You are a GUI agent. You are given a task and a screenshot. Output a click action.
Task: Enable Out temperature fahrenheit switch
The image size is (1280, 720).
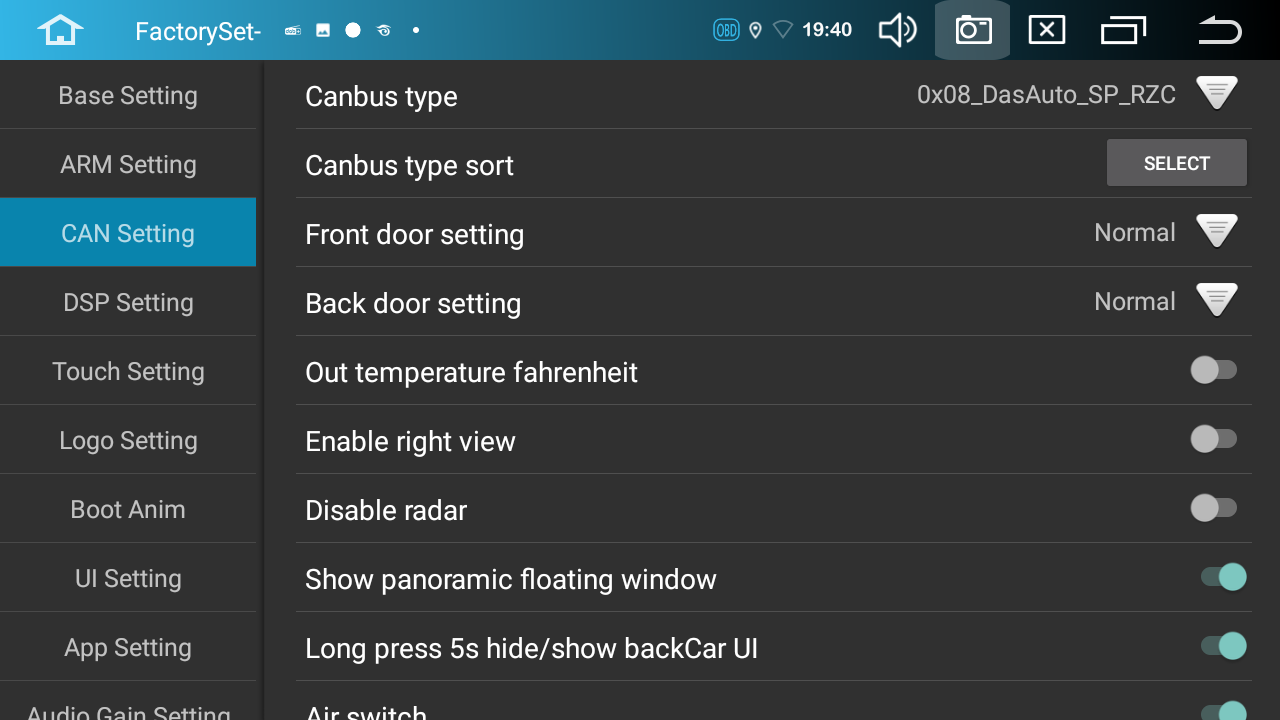1214,370
